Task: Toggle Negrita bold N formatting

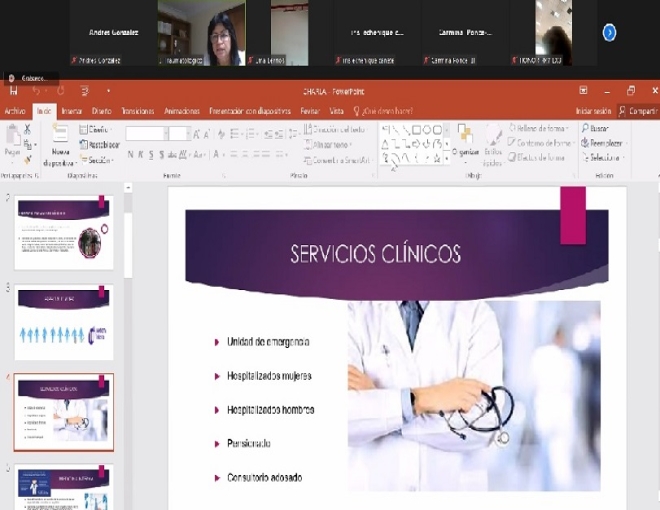Action: click(130, 154)
